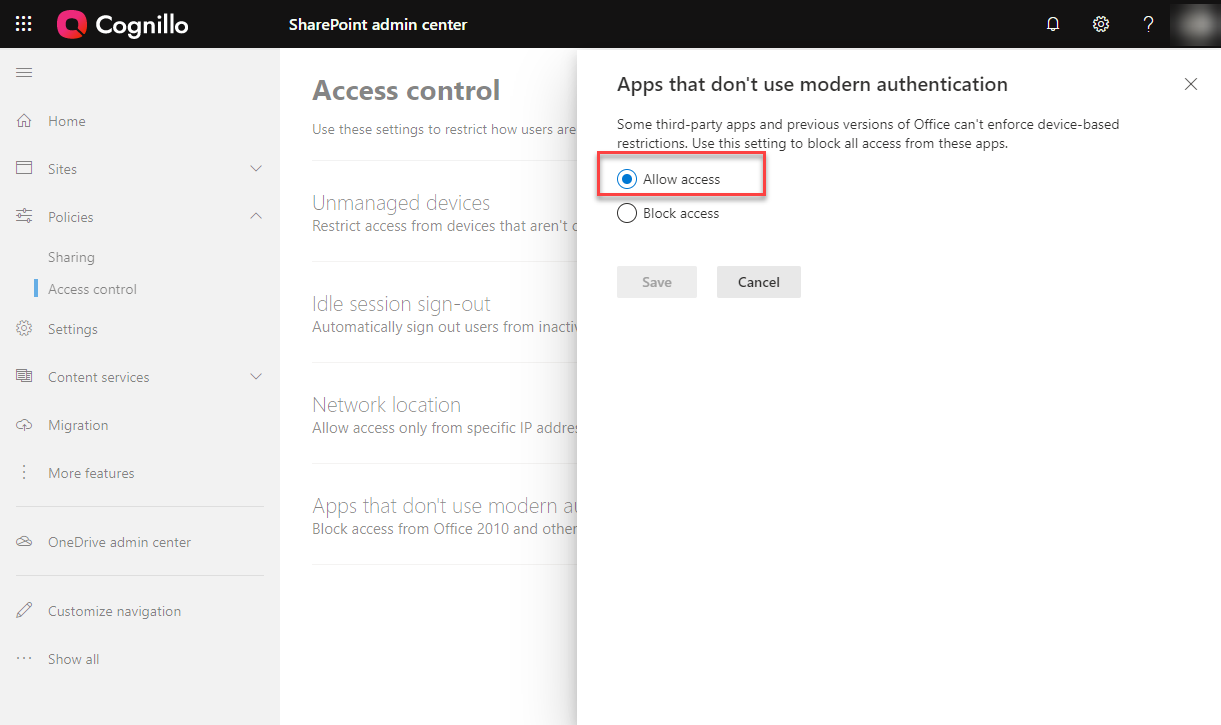Open the settings gear in header
Viewport: 1221px width, 725px height.
pos(1101,24)
